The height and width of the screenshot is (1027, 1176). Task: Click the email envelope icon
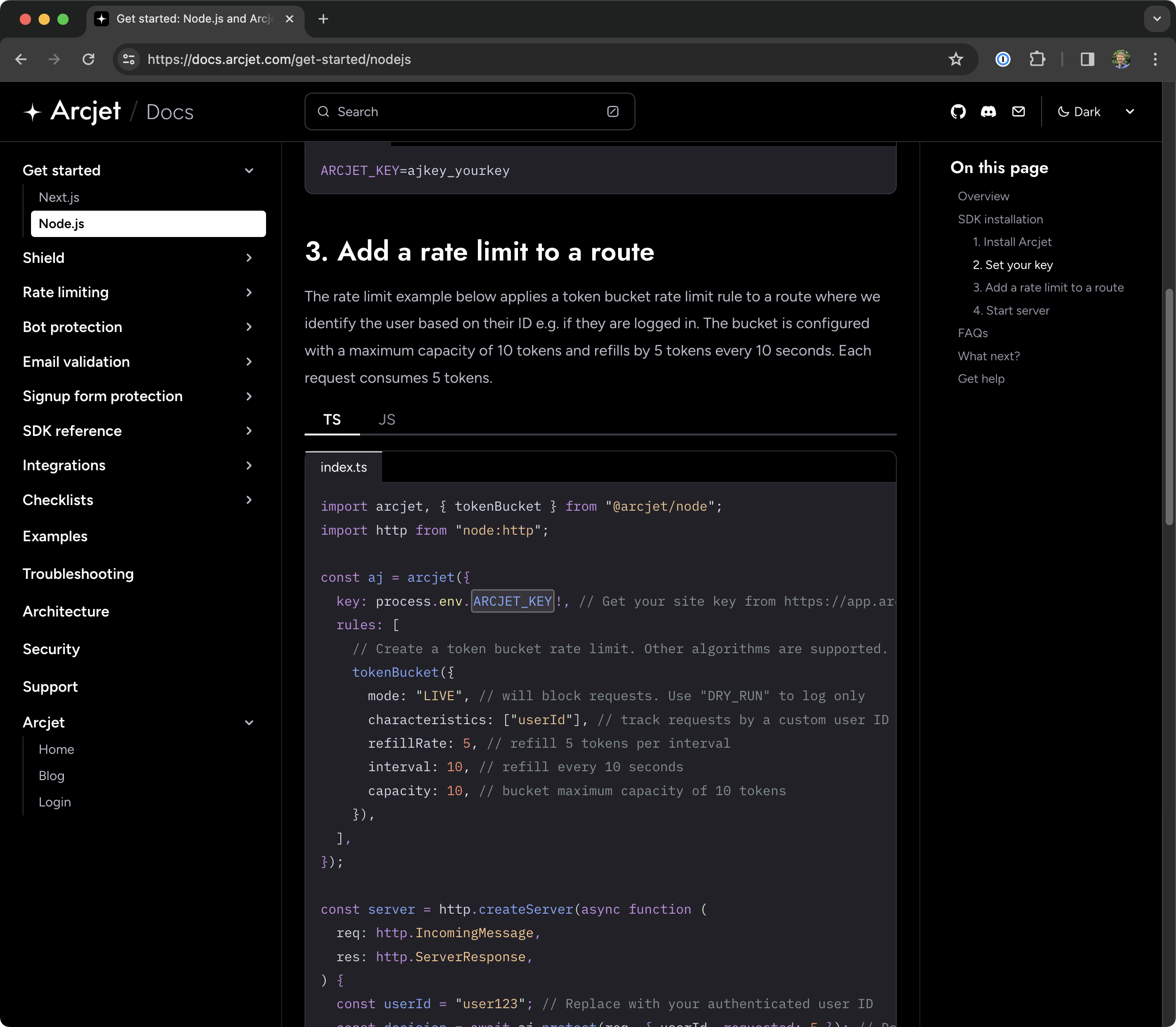[x=1018, y=112]
